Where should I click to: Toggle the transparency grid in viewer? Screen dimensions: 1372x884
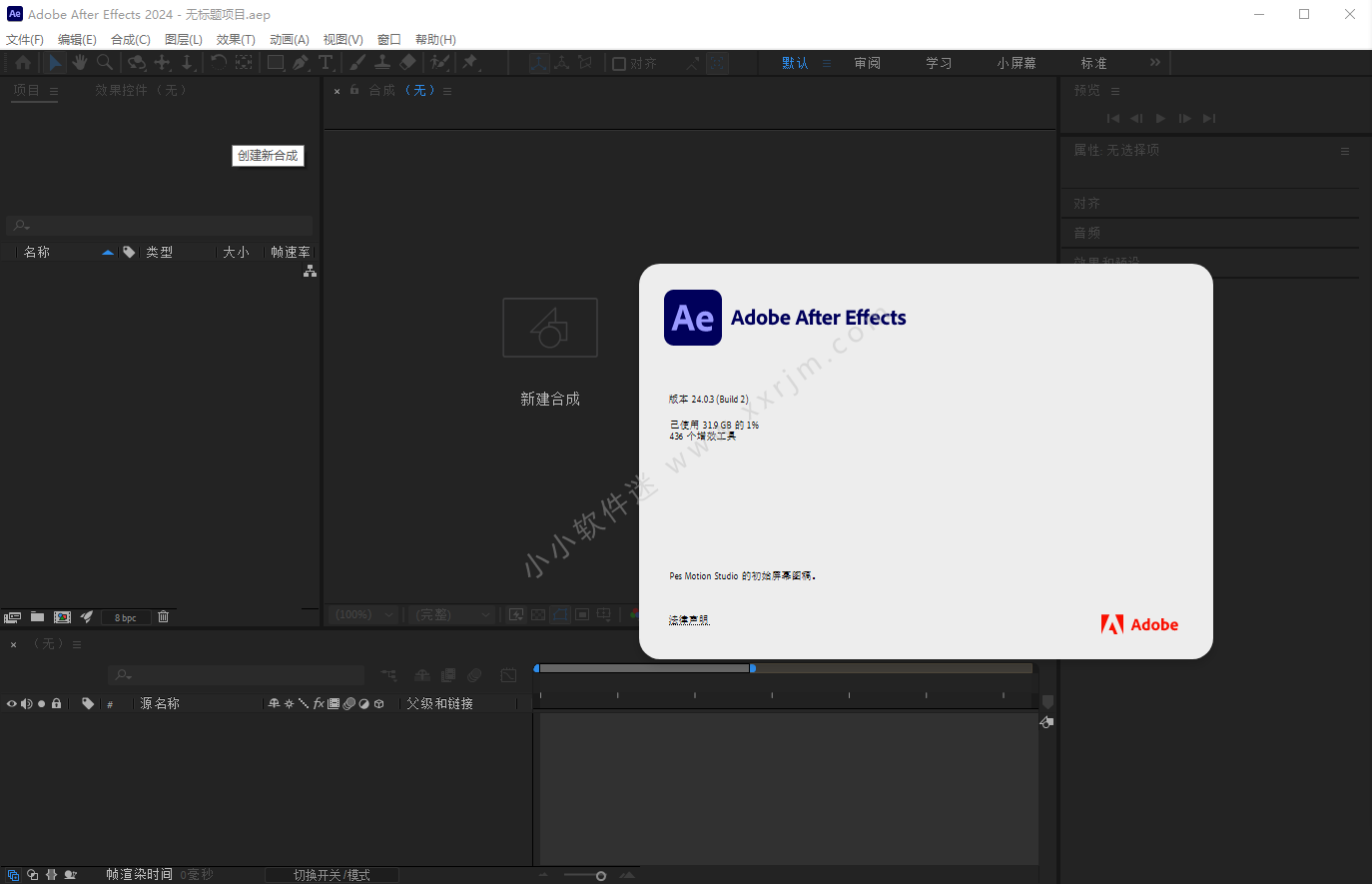(x=538, y=614)
